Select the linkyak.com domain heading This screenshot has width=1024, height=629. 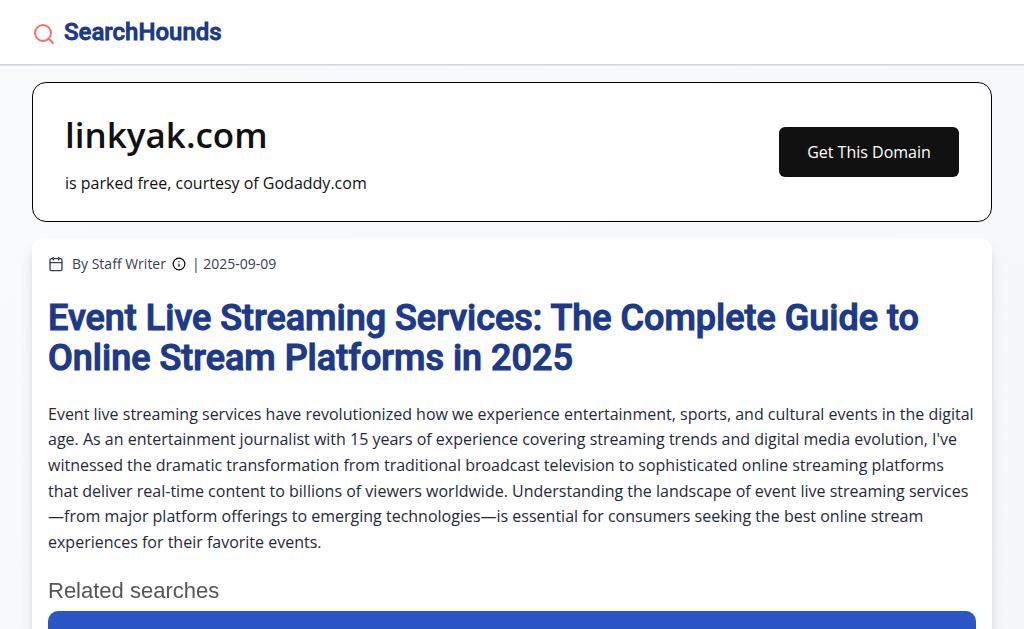pyautogui.click(x=166, y=136)
